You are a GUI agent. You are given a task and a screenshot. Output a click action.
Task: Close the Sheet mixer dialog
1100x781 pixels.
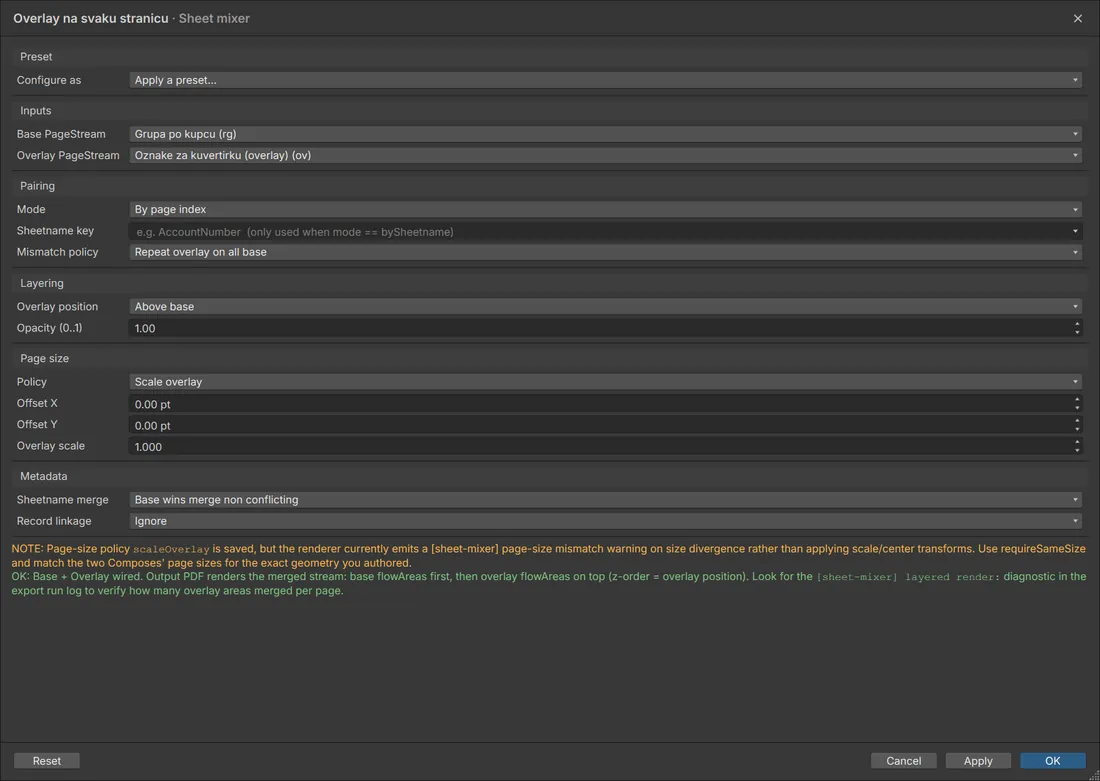(x=1078, y=18)
